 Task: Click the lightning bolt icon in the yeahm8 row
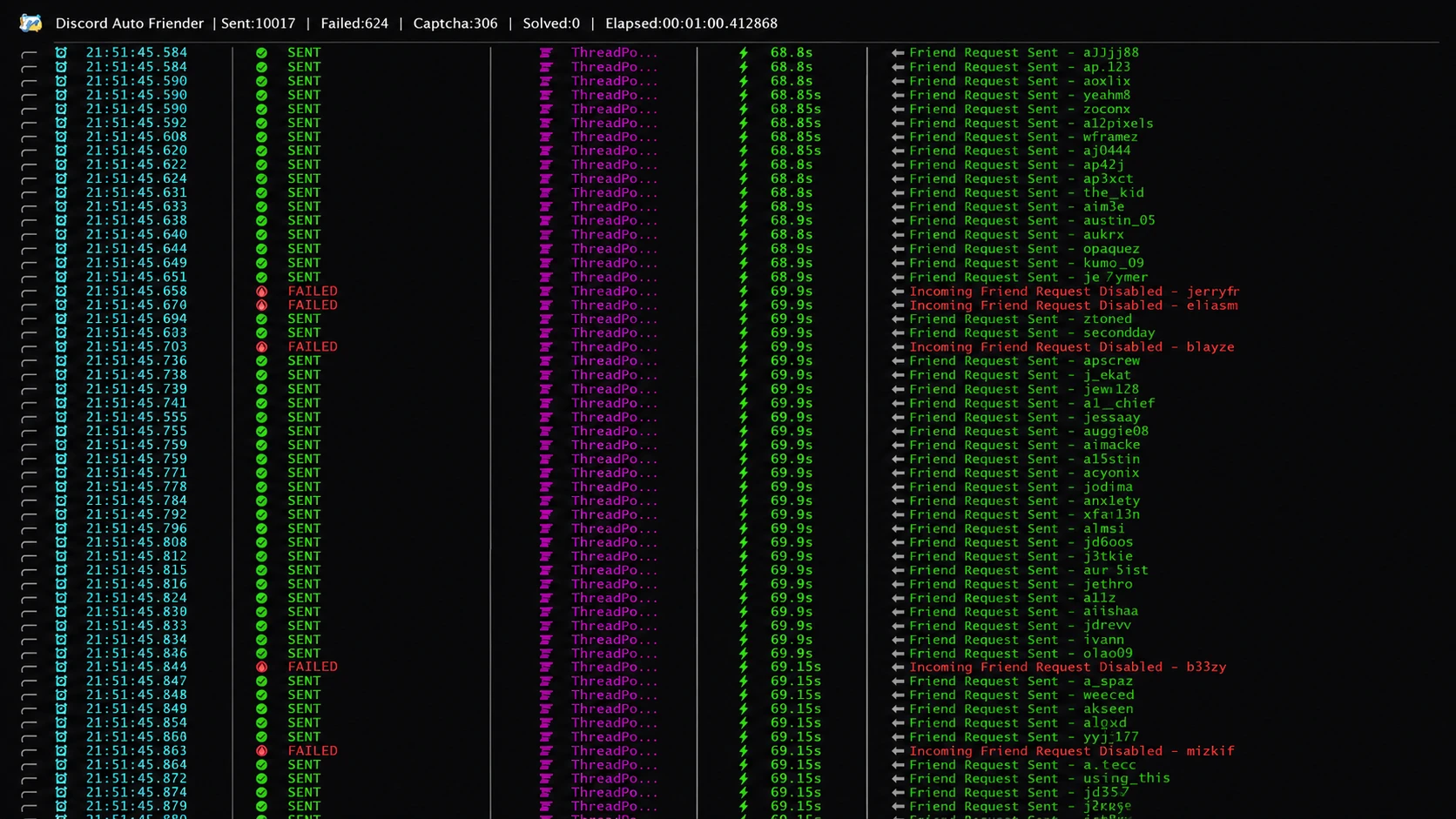point(744,95)
